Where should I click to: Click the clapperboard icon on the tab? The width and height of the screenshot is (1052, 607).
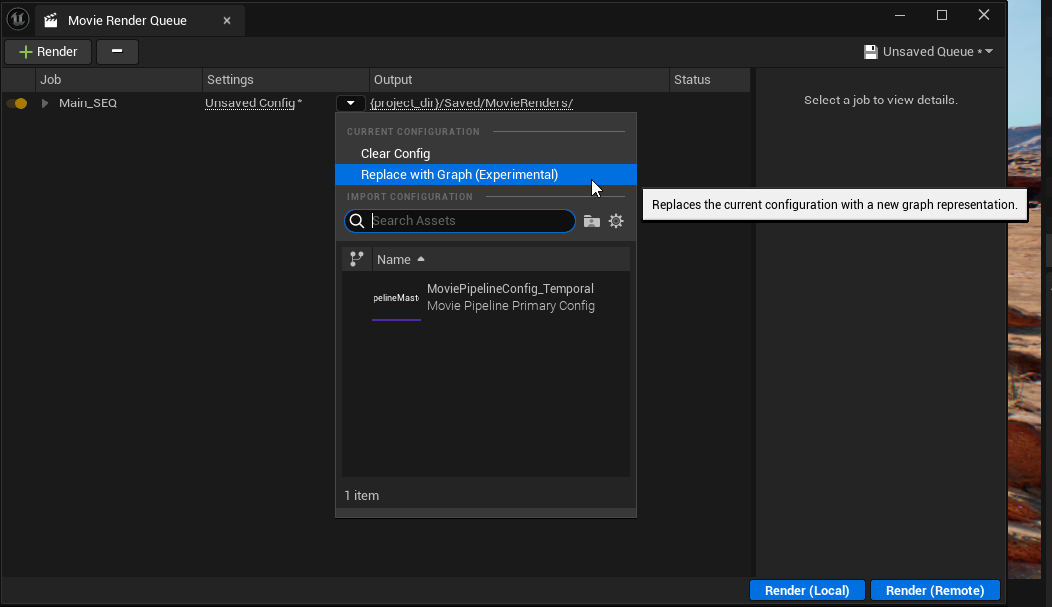tap(51, 20)
